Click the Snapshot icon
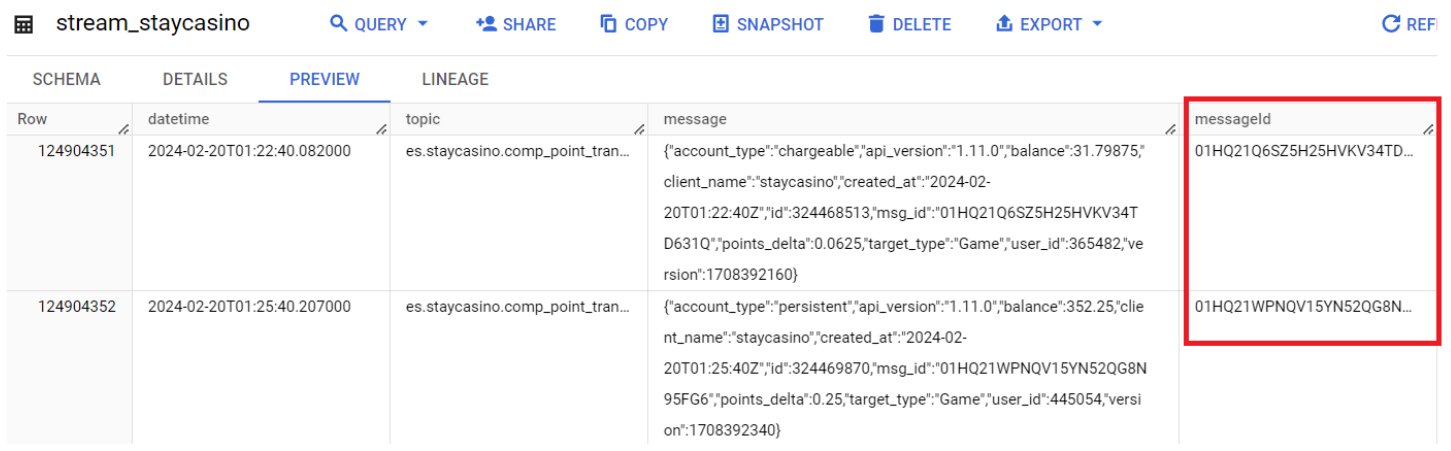This screenshot has width=1451, height=451. (721, 24)
